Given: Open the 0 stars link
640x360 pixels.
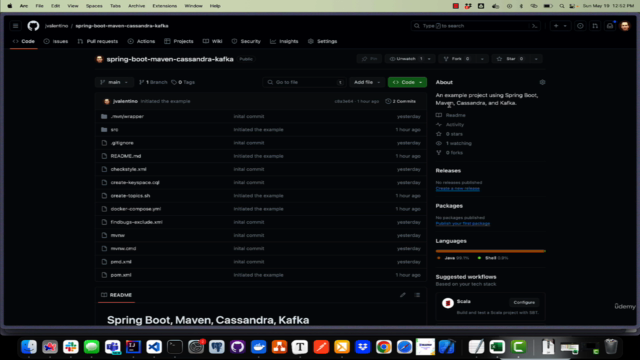Looking at the screenshot, I should pyautogui.click(x=454, y=134).
